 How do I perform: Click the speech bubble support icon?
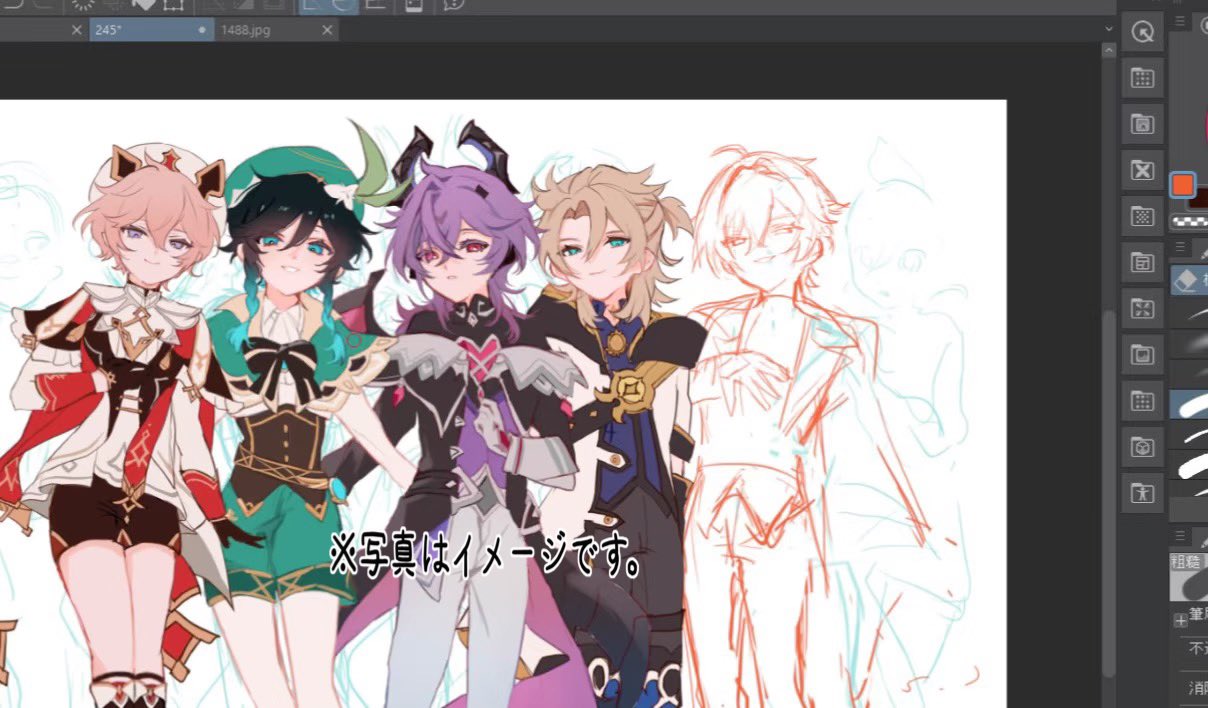(x=455, y=4)
